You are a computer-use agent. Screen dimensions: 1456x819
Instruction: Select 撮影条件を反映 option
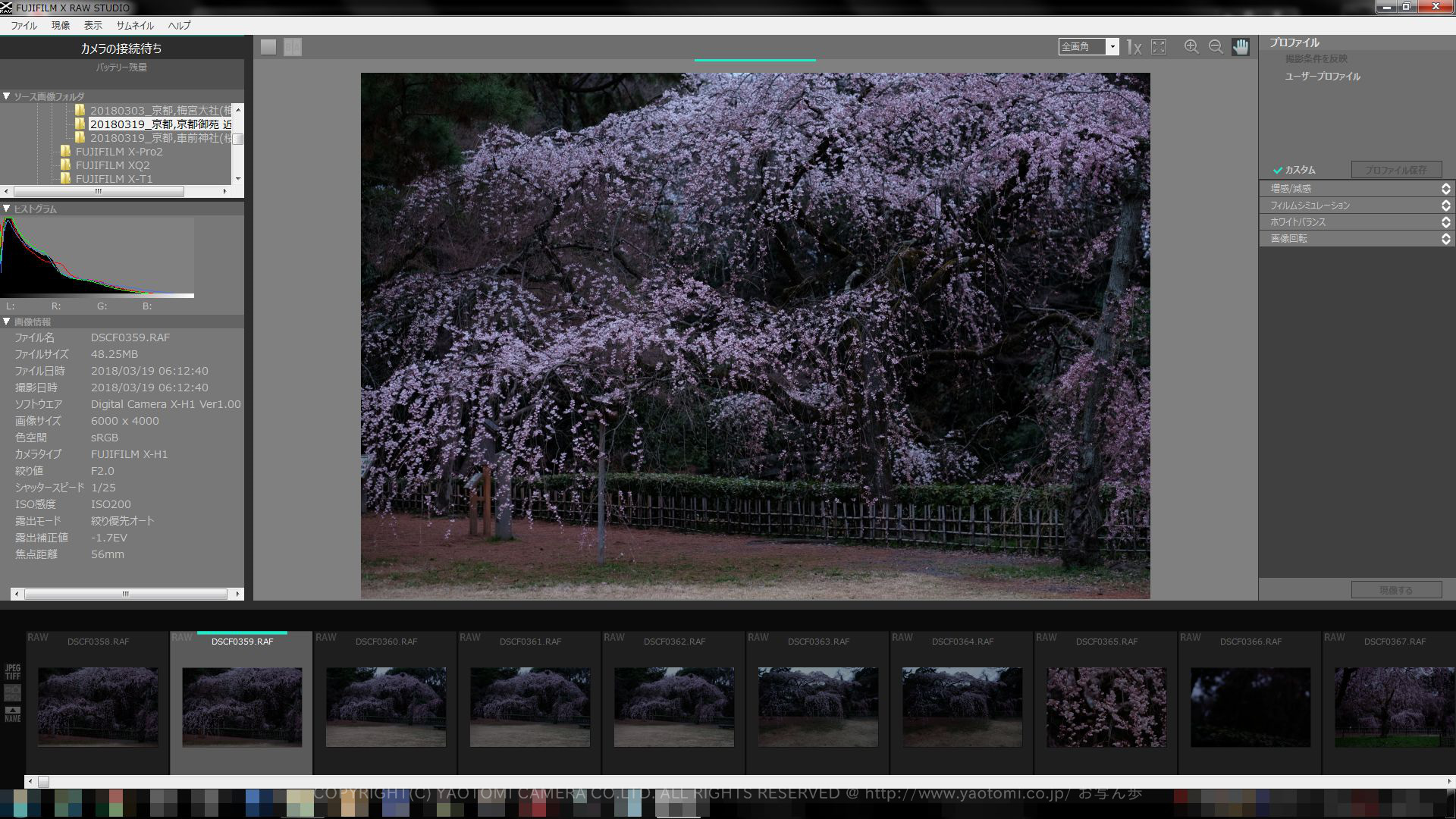(x=1316, y=59)
